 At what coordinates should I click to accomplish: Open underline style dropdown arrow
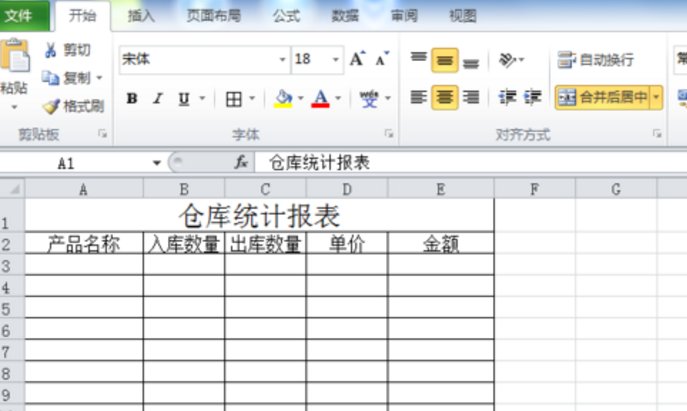coord(202,98)
